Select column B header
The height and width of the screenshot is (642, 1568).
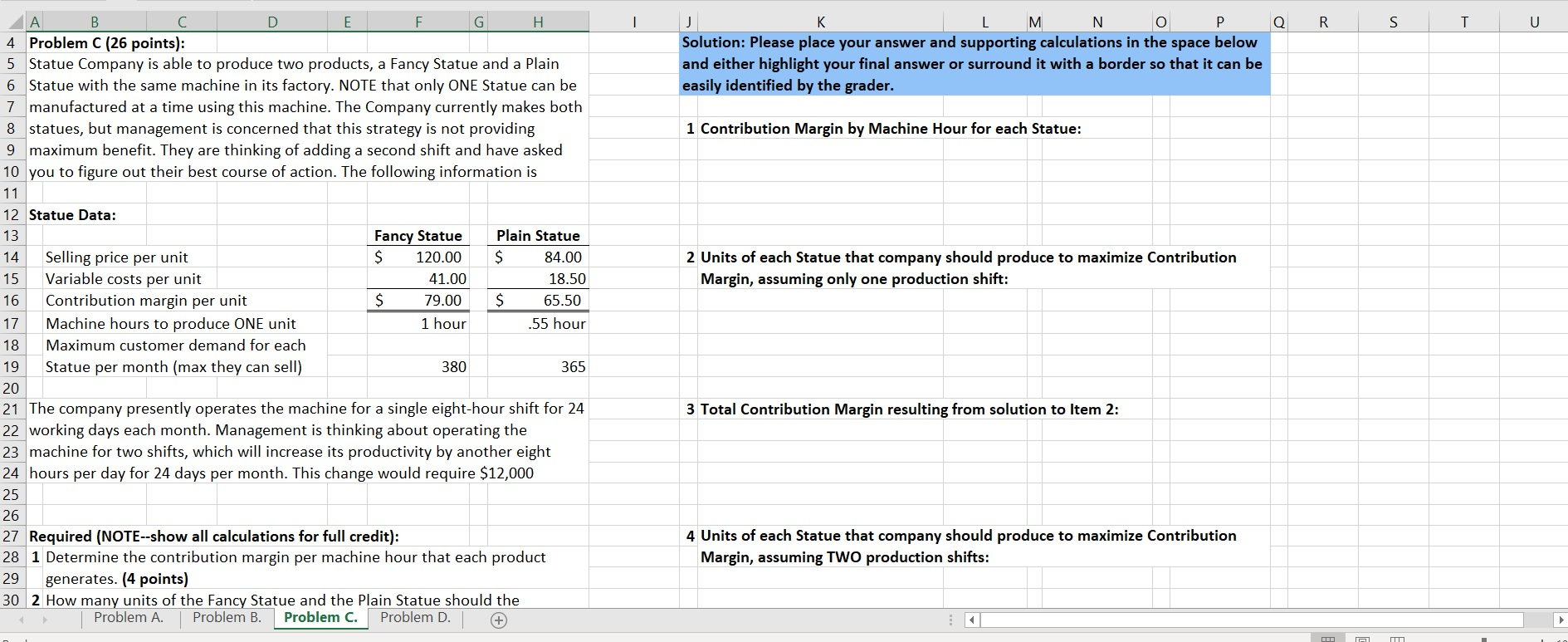point(94,23)
